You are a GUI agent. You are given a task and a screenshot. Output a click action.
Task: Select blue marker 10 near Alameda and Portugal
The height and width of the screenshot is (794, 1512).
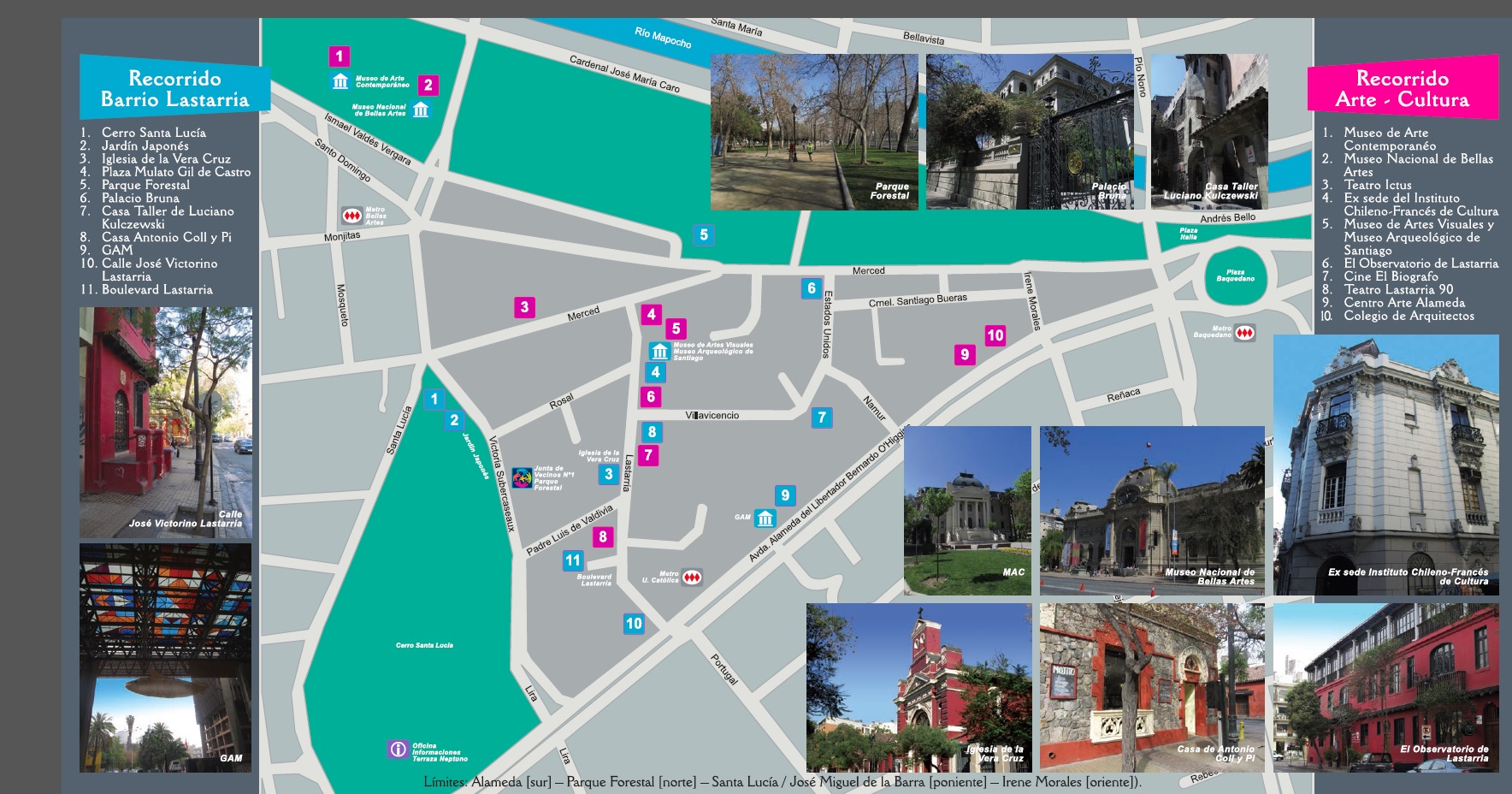(x=634, y=624)
